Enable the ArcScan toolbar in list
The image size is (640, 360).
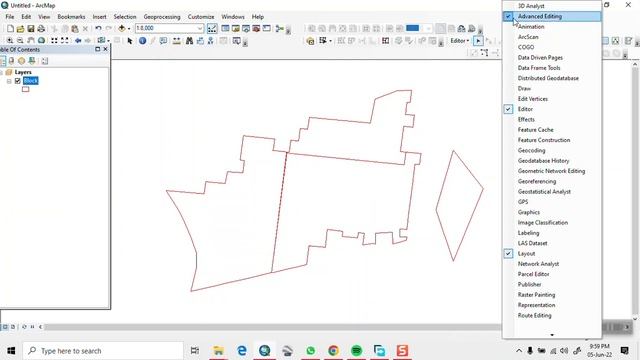552,37
